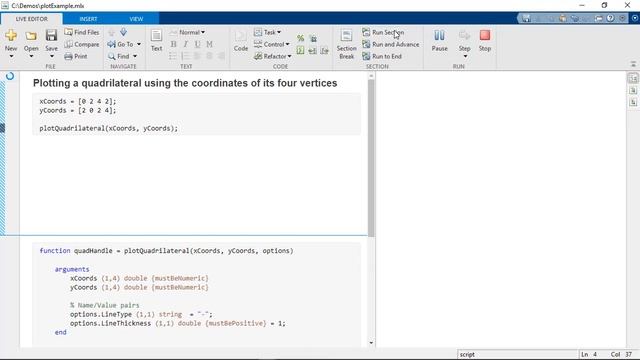Click the quick access paste icon
The image size is (640, 360).
(563, 18)
